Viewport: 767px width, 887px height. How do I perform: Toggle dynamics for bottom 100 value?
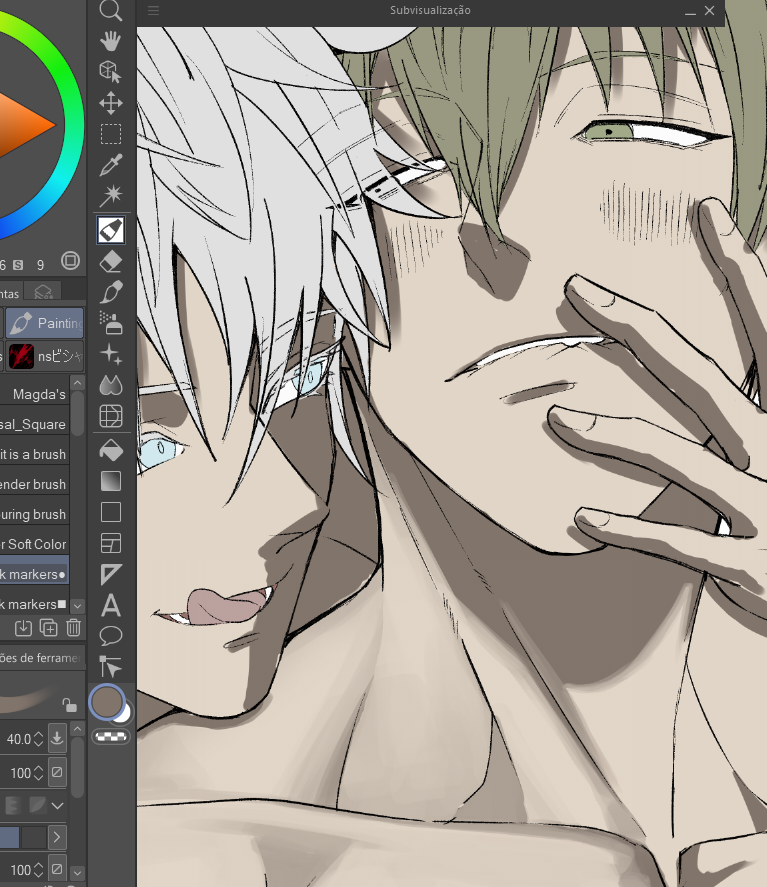pyautogui.click(x=57, y=869)
